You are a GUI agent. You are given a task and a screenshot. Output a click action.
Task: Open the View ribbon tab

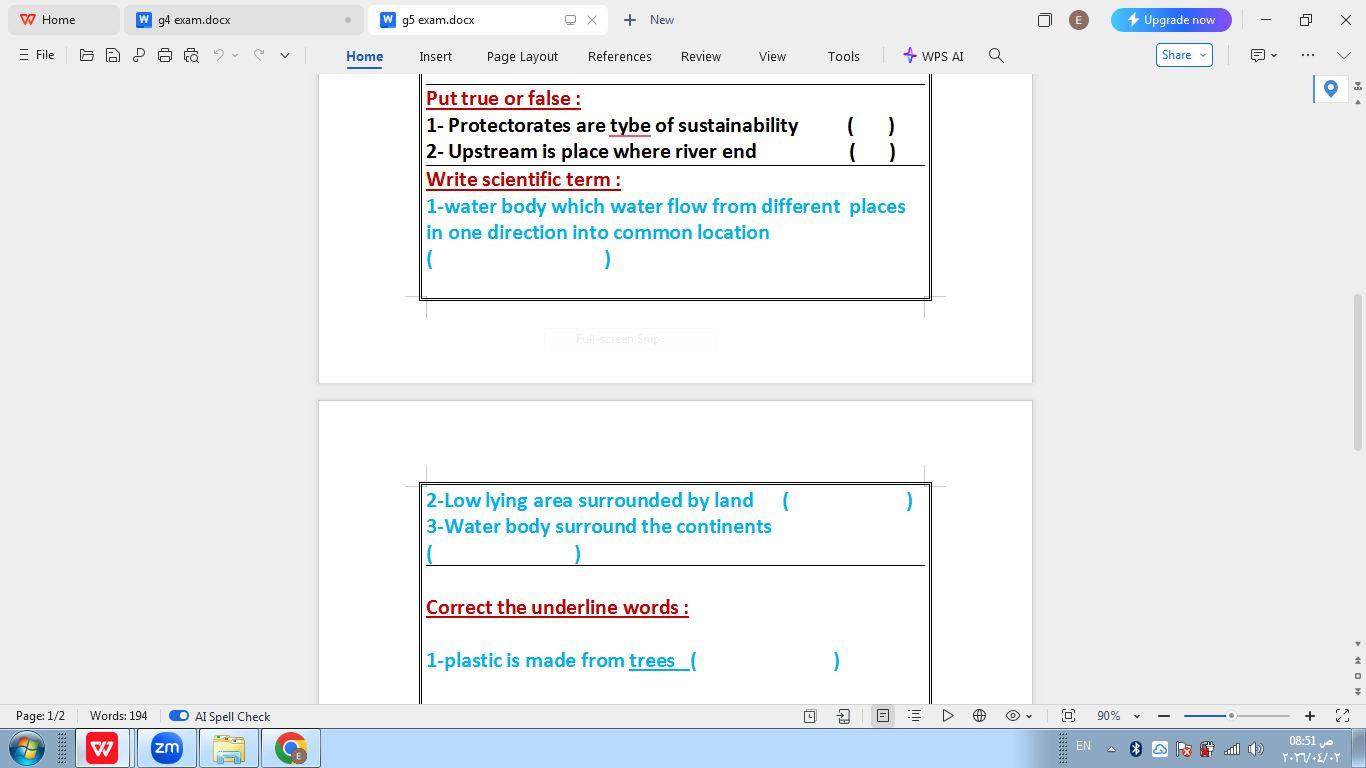point(772,57)
